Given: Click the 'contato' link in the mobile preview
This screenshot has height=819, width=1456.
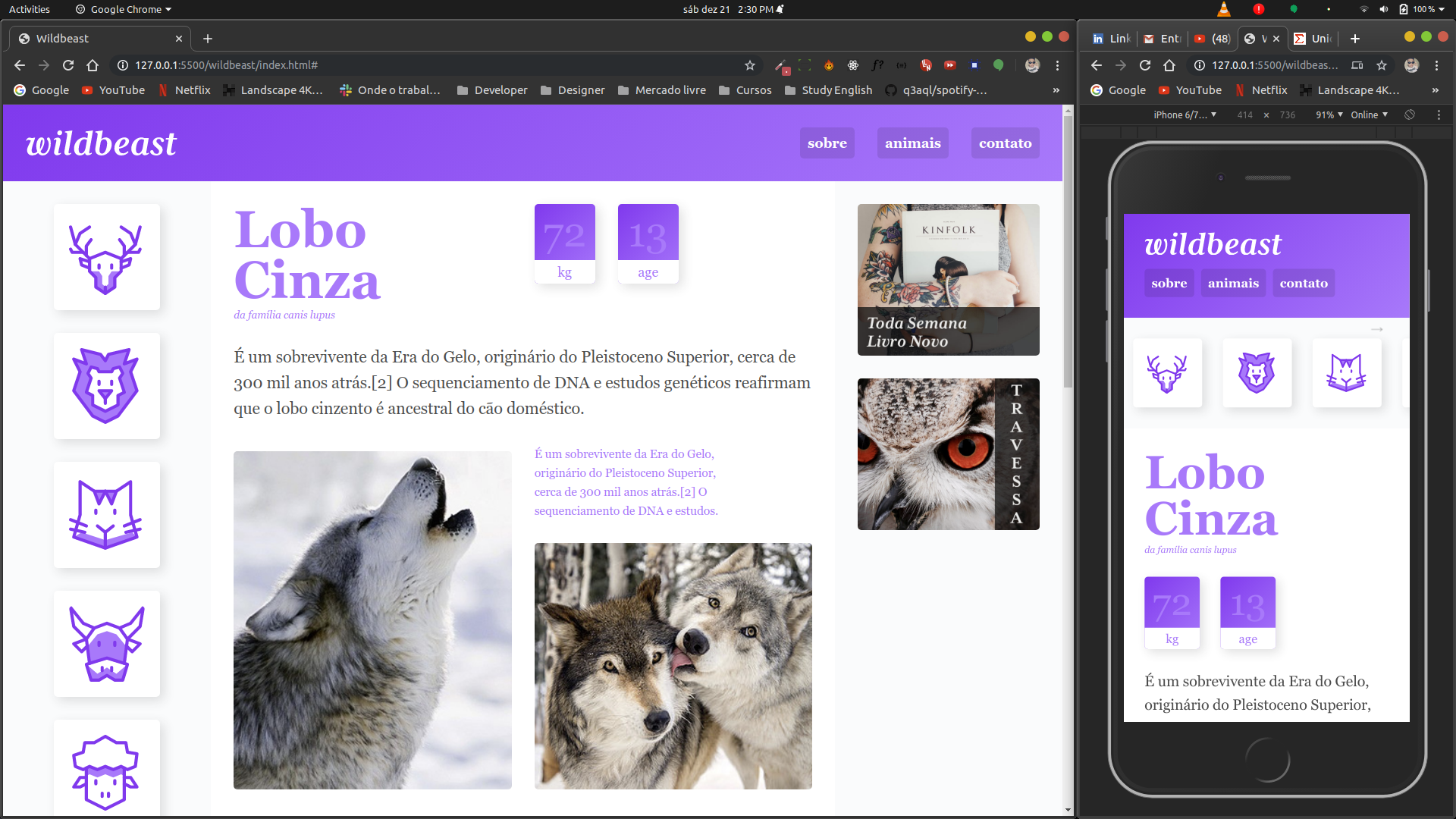Looking at the screenshot, I should coord(1304,283).
